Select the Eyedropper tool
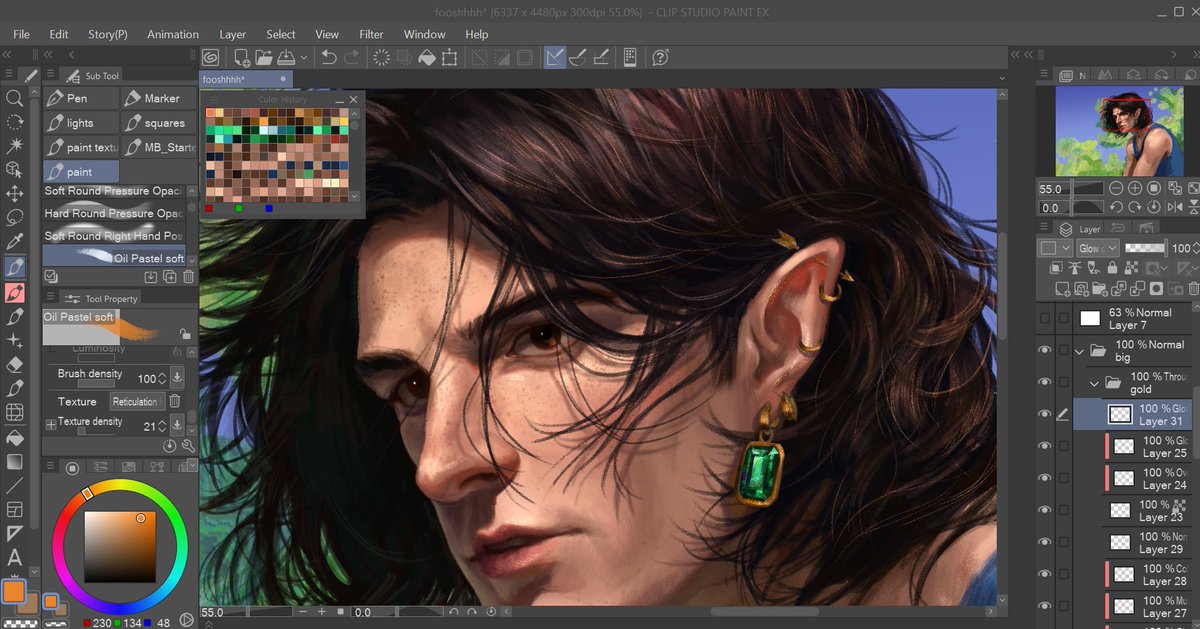 pos(15,242)
